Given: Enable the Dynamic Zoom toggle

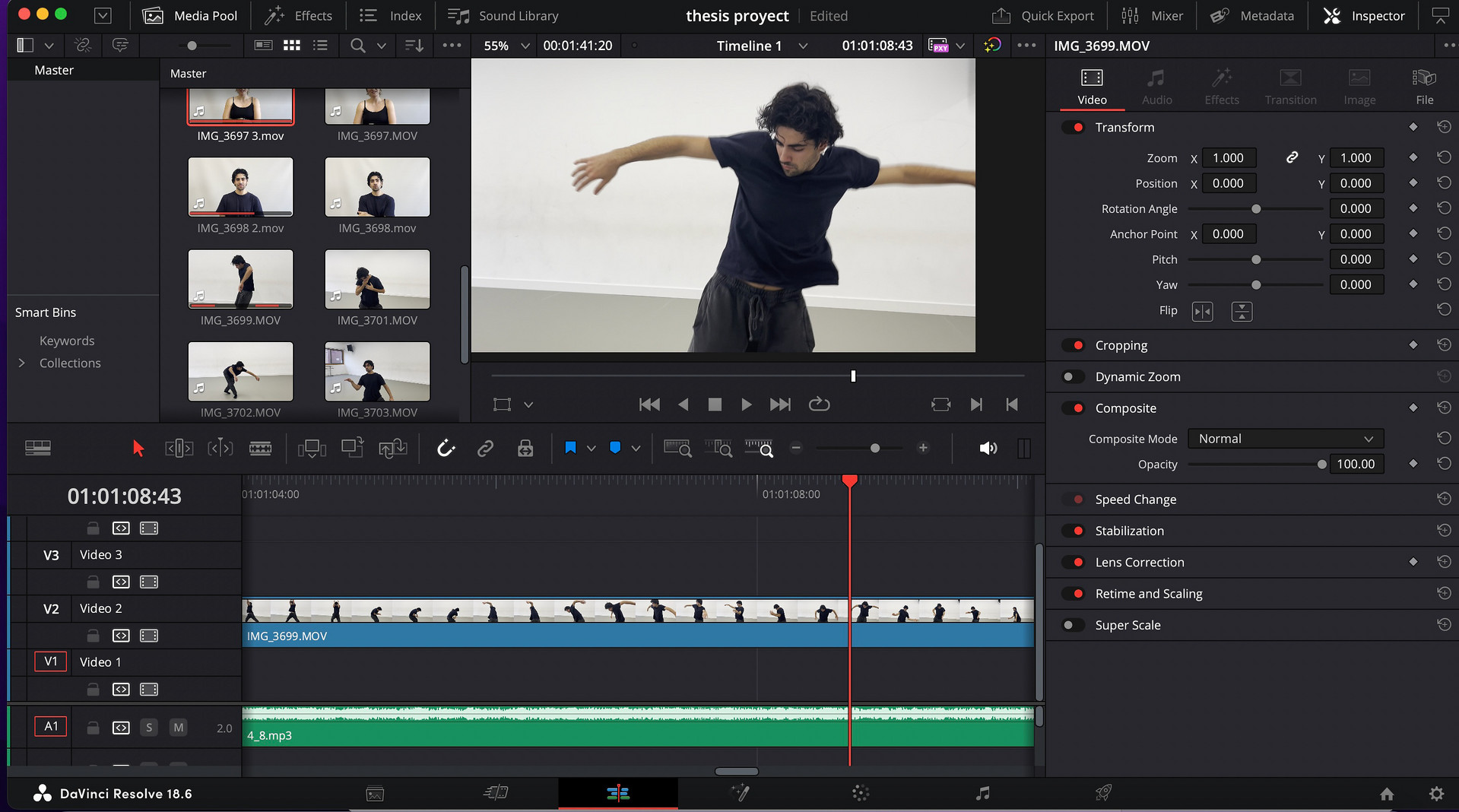Looking at the screenshot, I should click(1073, 377).
